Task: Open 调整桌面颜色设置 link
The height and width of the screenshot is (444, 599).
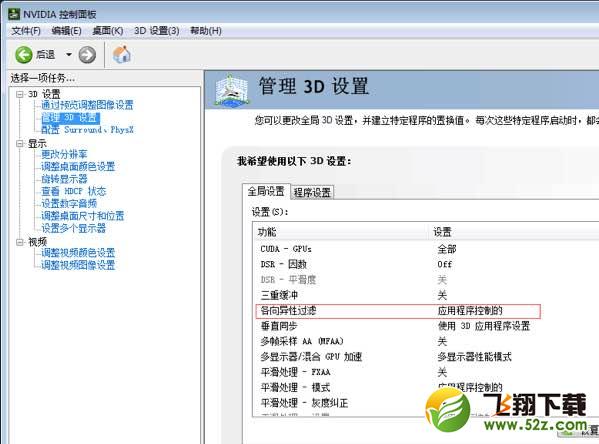Action: (x=78, y=167)
